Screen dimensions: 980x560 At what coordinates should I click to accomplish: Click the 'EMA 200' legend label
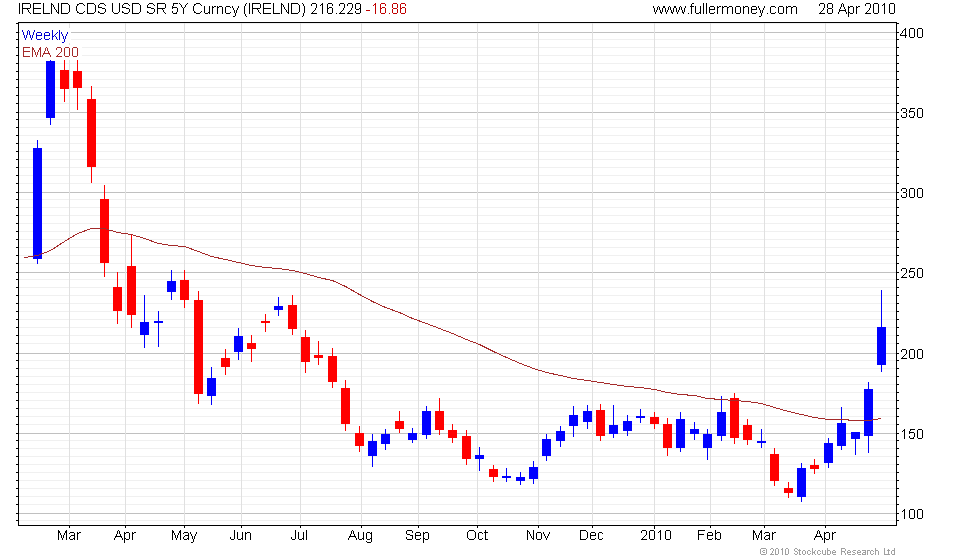pyautogui.click(x=51, y=52)
